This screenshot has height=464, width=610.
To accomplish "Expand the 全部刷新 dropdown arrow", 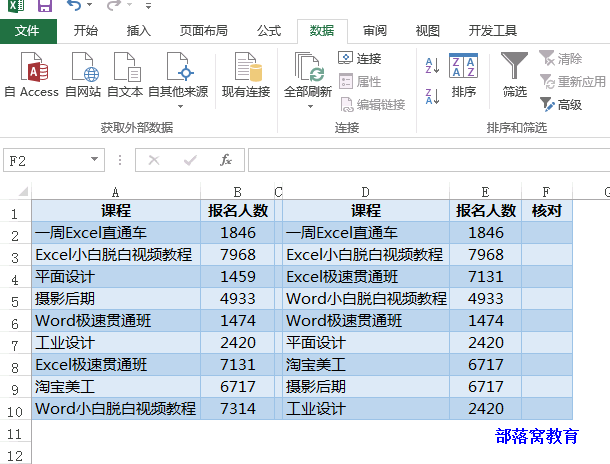I will [310, 107].
